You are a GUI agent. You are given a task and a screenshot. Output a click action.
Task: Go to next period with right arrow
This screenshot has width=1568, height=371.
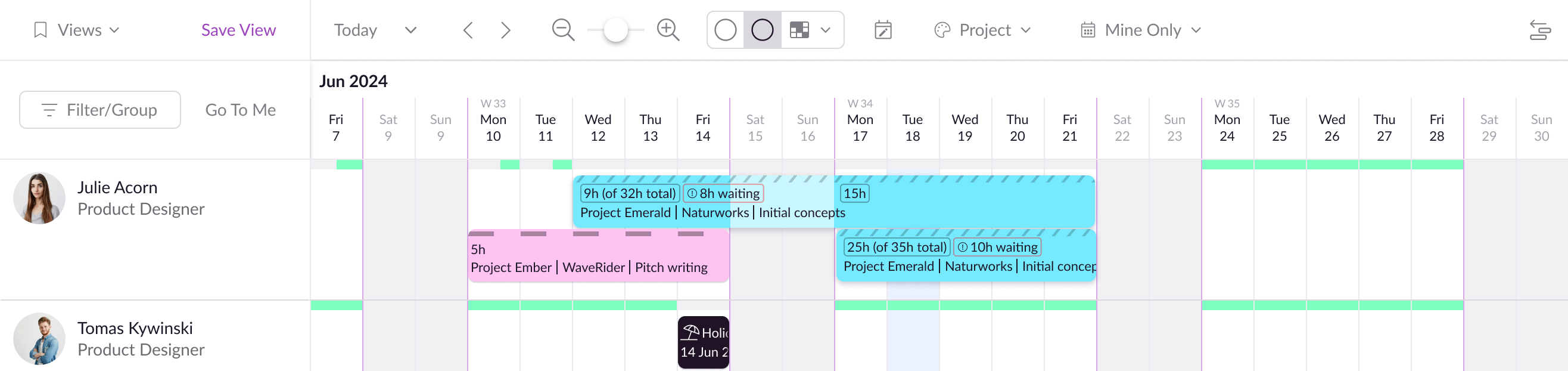pos(505,30)
